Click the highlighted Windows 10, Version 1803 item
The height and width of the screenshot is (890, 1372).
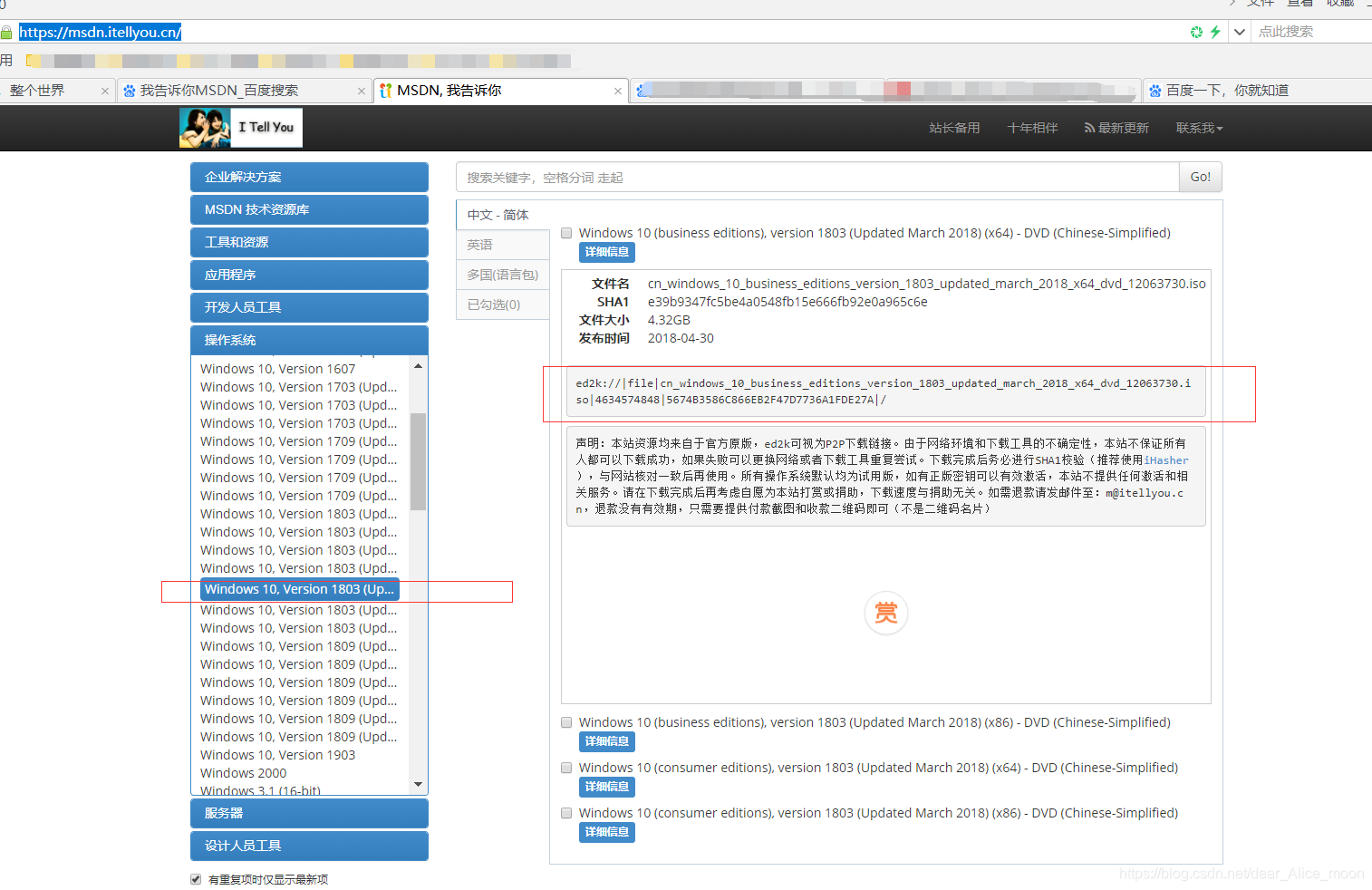(x=300, y=589)
